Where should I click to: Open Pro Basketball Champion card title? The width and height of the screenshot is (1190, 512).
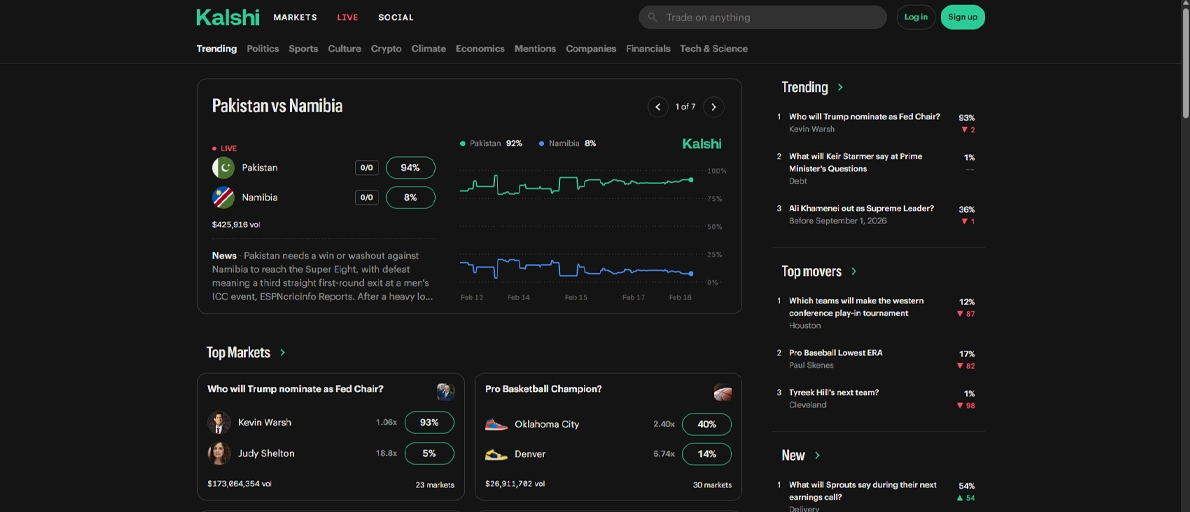pyautogui.click(x=543, y=389)
